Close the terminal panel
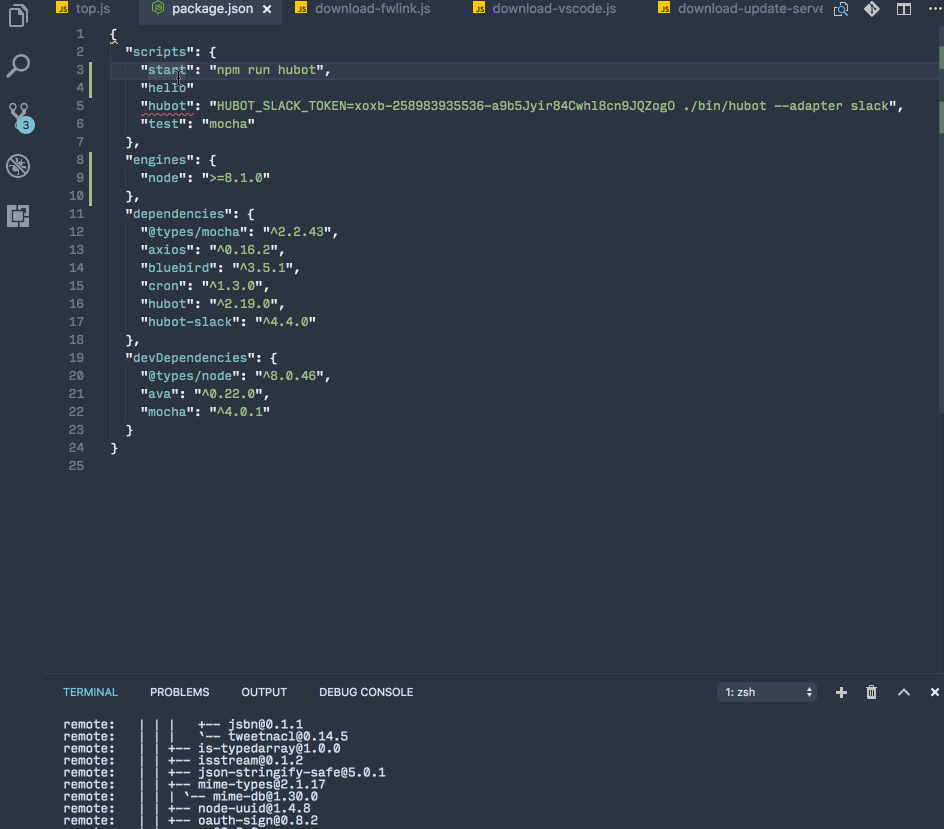The image size is (944, 829). (934, 692)
